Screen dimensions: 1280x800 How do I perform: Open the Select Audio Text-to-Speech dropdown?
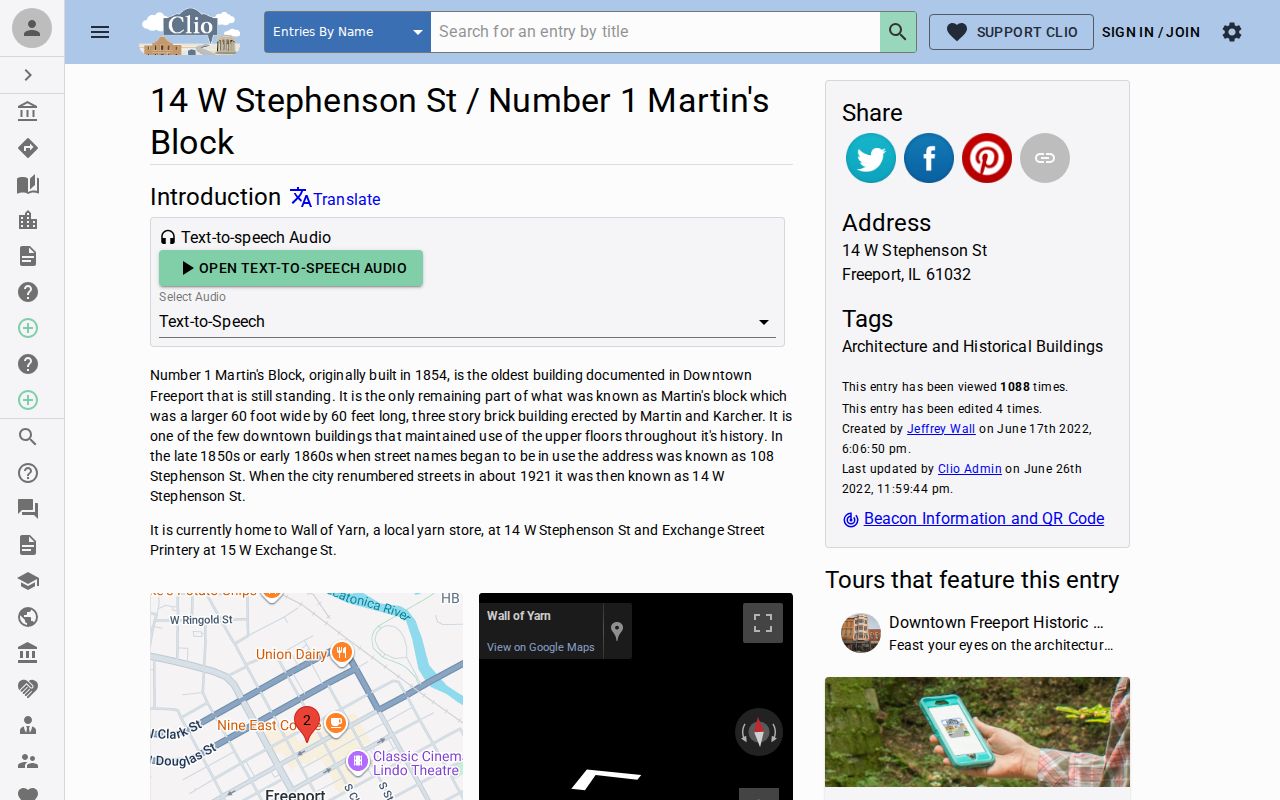coord(467,322)
